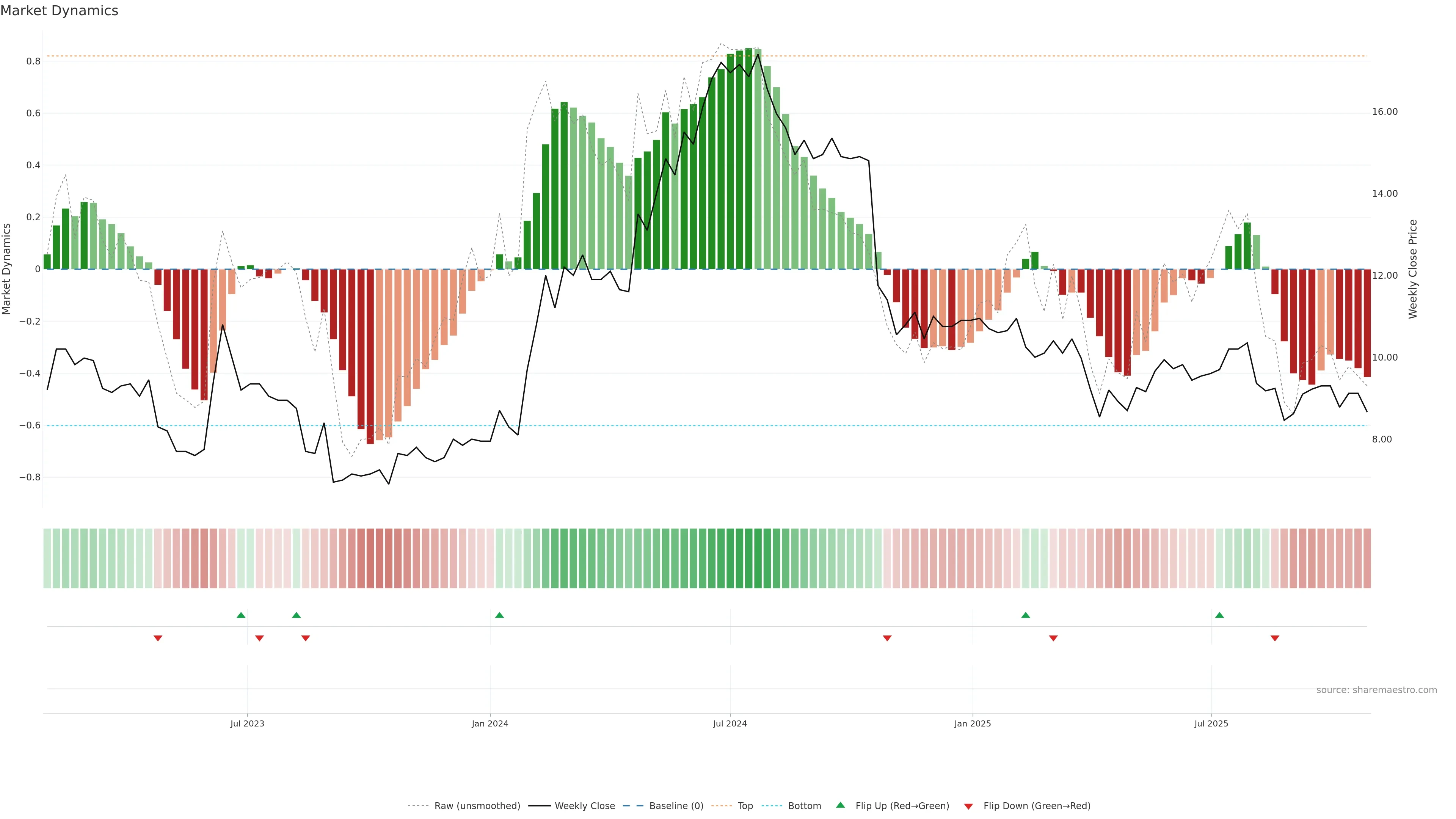Viewport: 1456px width, 819px height.
Task: Click the Flip Up marker nearest Jan 2024
Action: point(499,615)
